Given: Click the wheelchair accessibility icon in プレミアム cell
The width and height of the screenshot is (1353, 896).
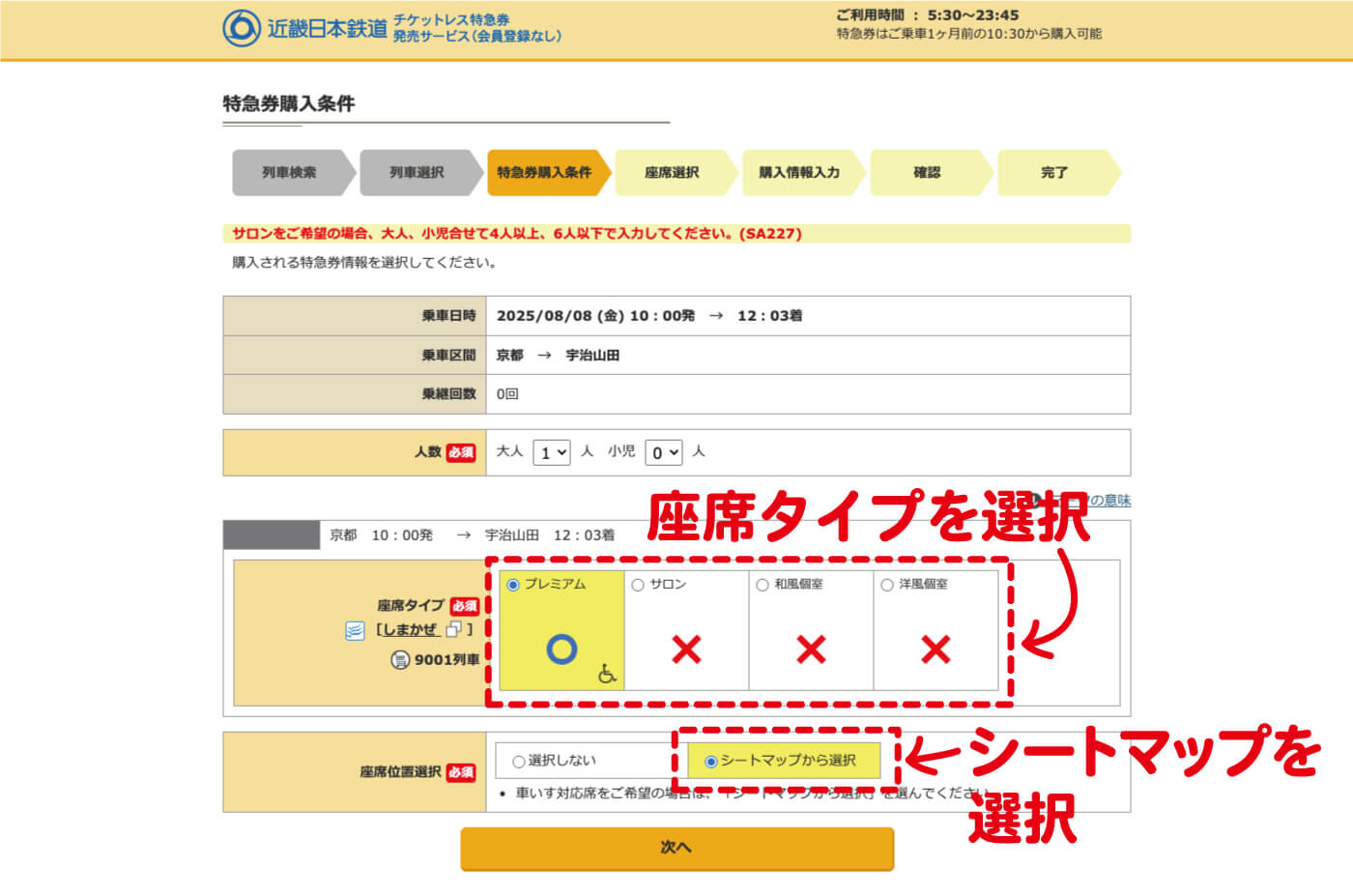Looking at the screenshot, I should [x=606, y=674].
